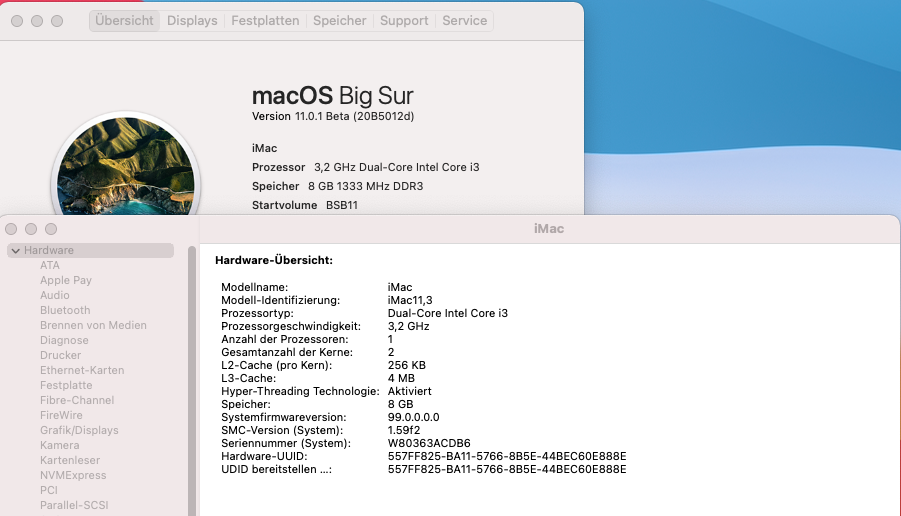Select Bluetooth in the sidebar
The height and width of the screenshot is (516, 901).
pos(65,310)
